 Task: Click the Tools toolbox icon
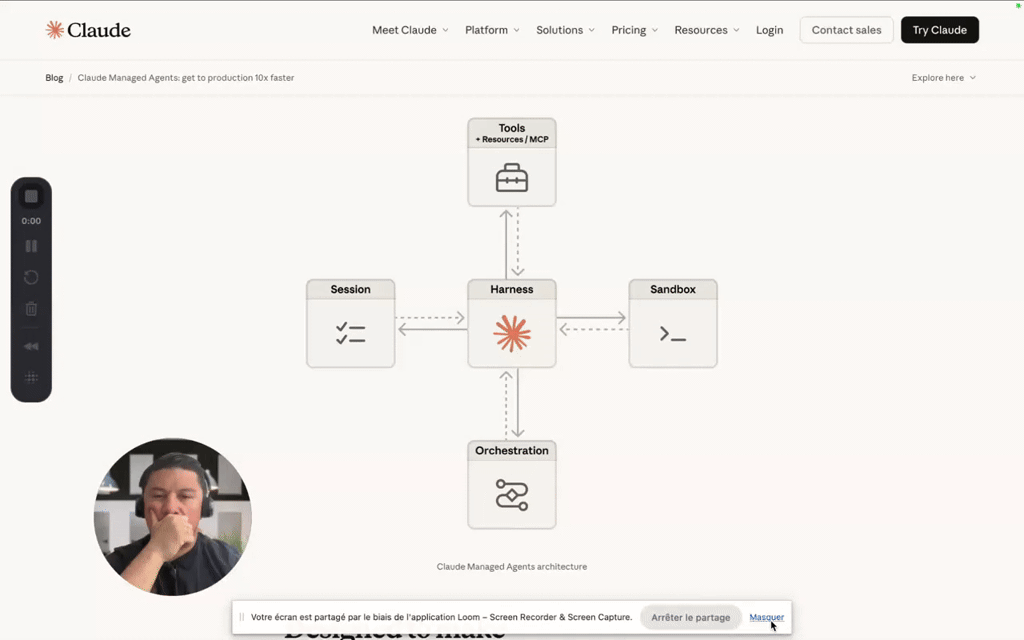[512, 178]
